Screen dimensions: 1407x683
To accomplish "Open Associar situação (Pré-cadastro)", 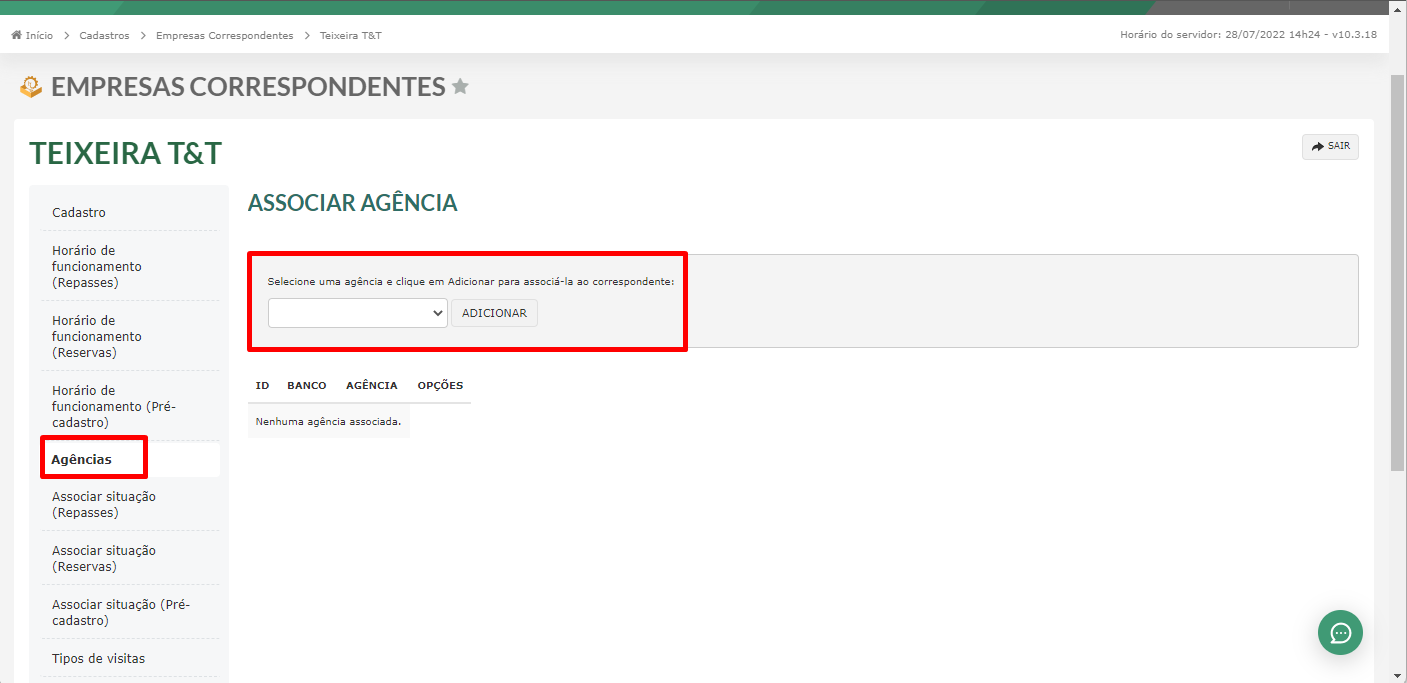I will click(x=121, y=612).
